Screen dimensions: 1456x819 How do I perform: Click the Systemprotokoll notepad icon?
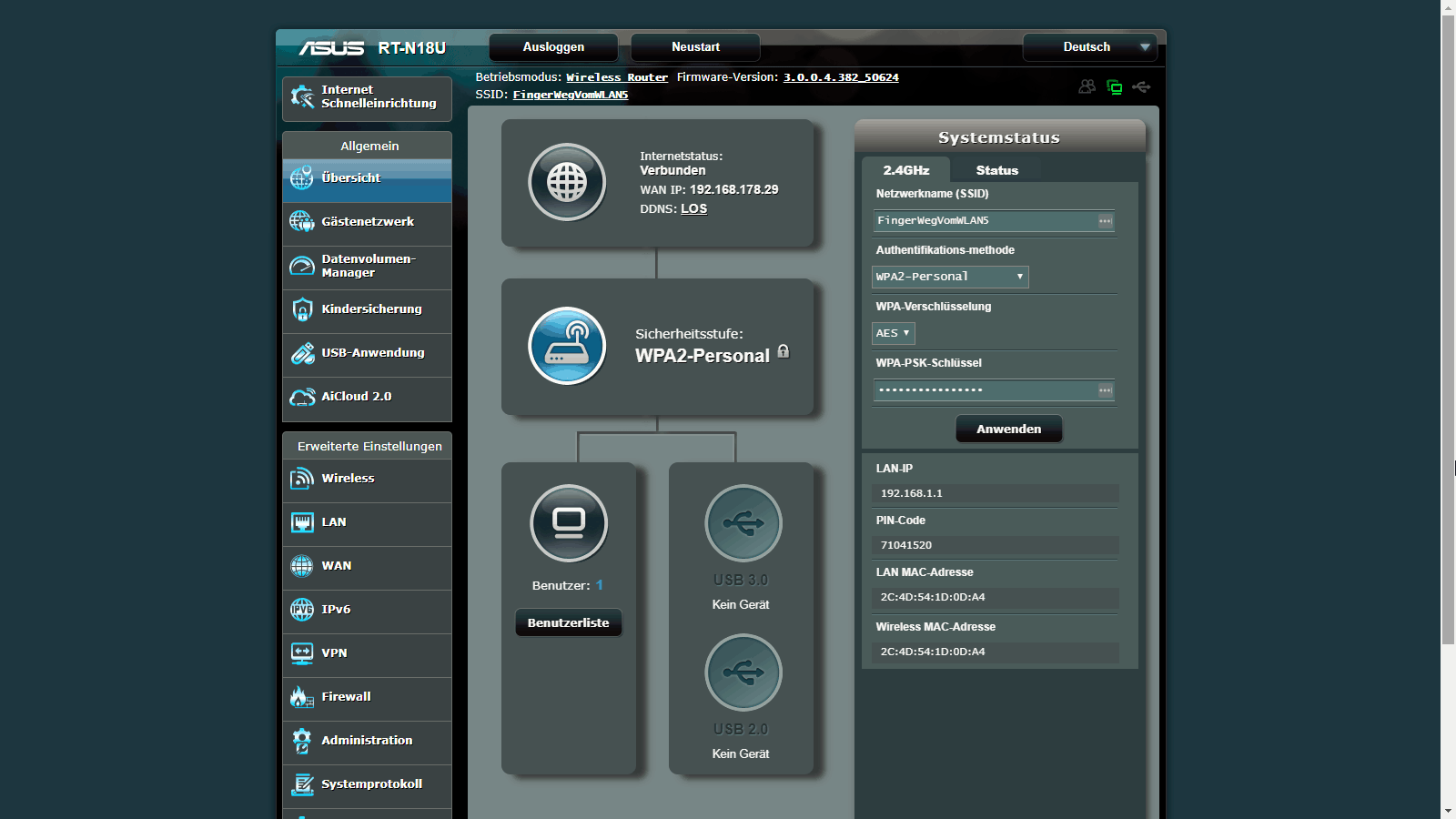[302, 784]
